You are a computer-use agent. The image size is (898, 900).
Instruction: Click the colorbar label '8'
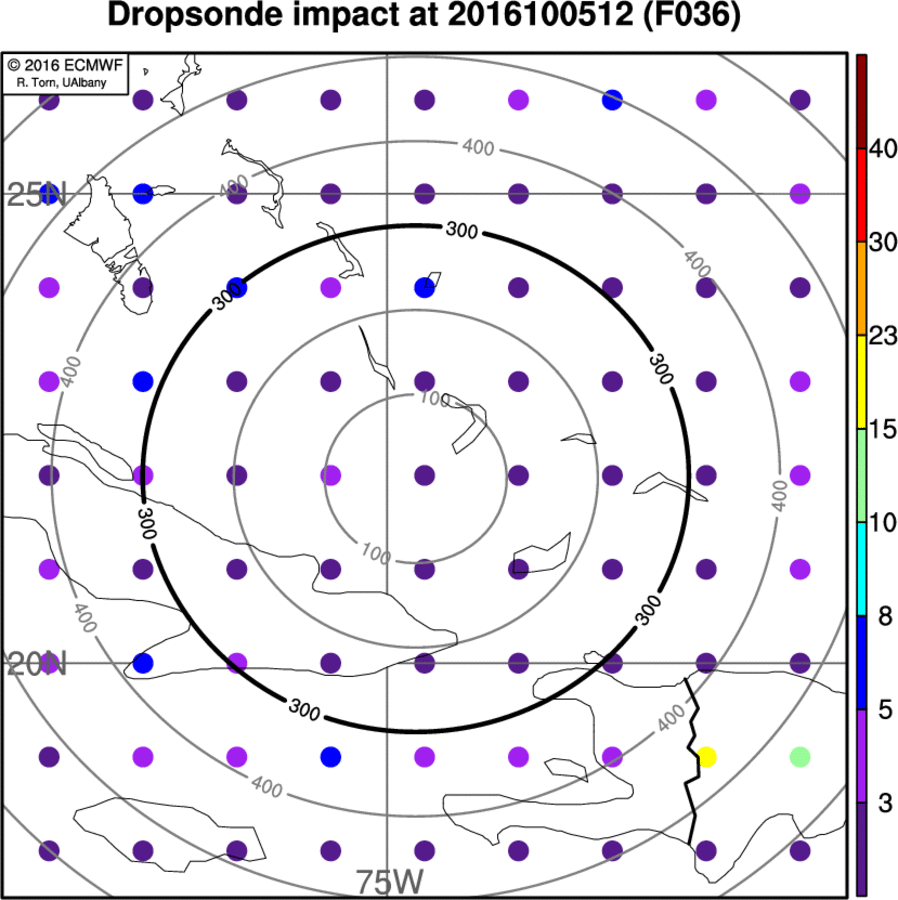(x=885, y=616)
